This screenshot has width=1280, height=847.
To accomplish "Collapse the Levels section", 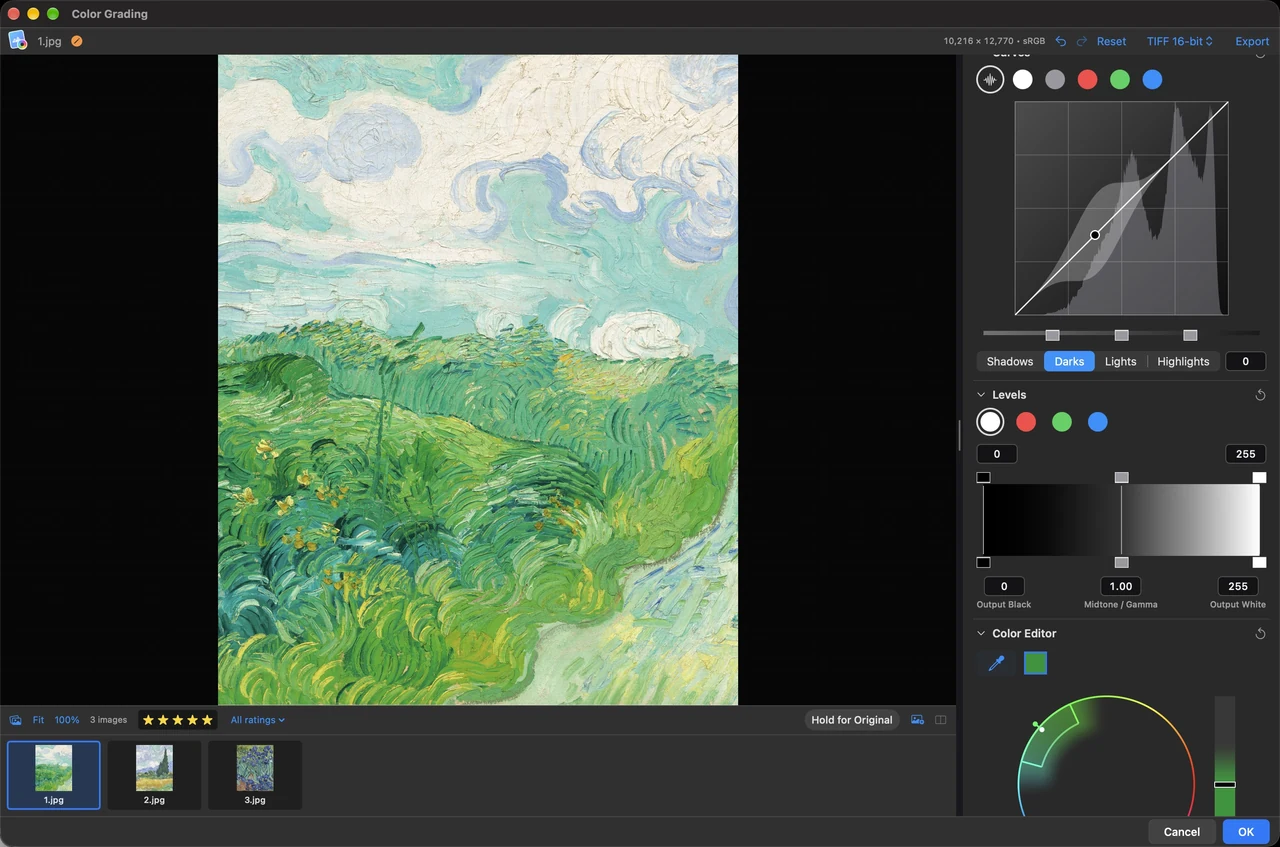I will point(982,395).
